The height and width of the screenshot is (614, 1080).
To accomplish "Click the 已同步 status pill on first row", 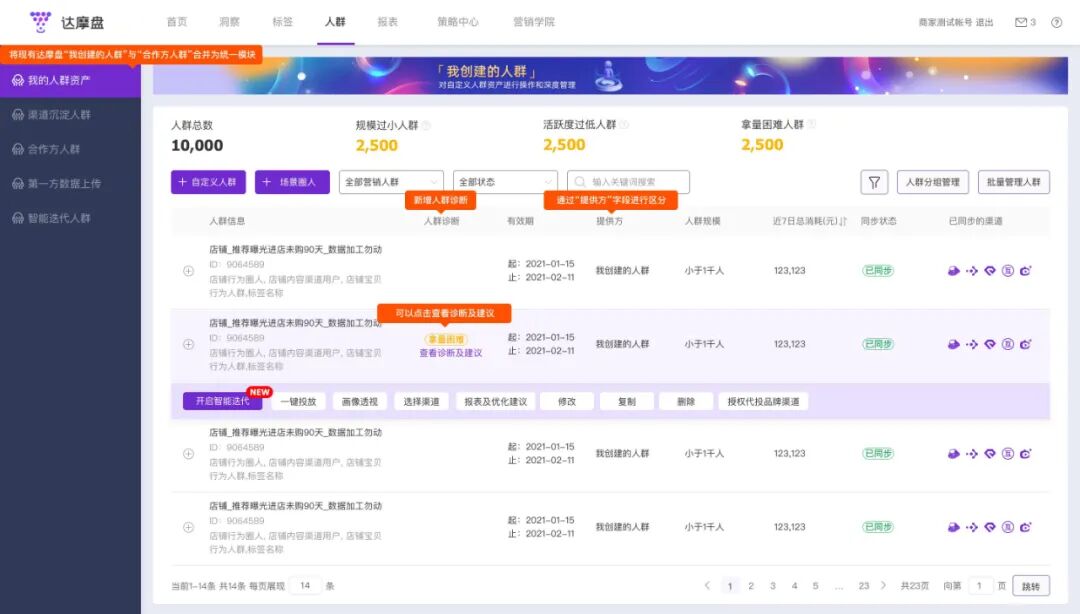I will 878,270.
